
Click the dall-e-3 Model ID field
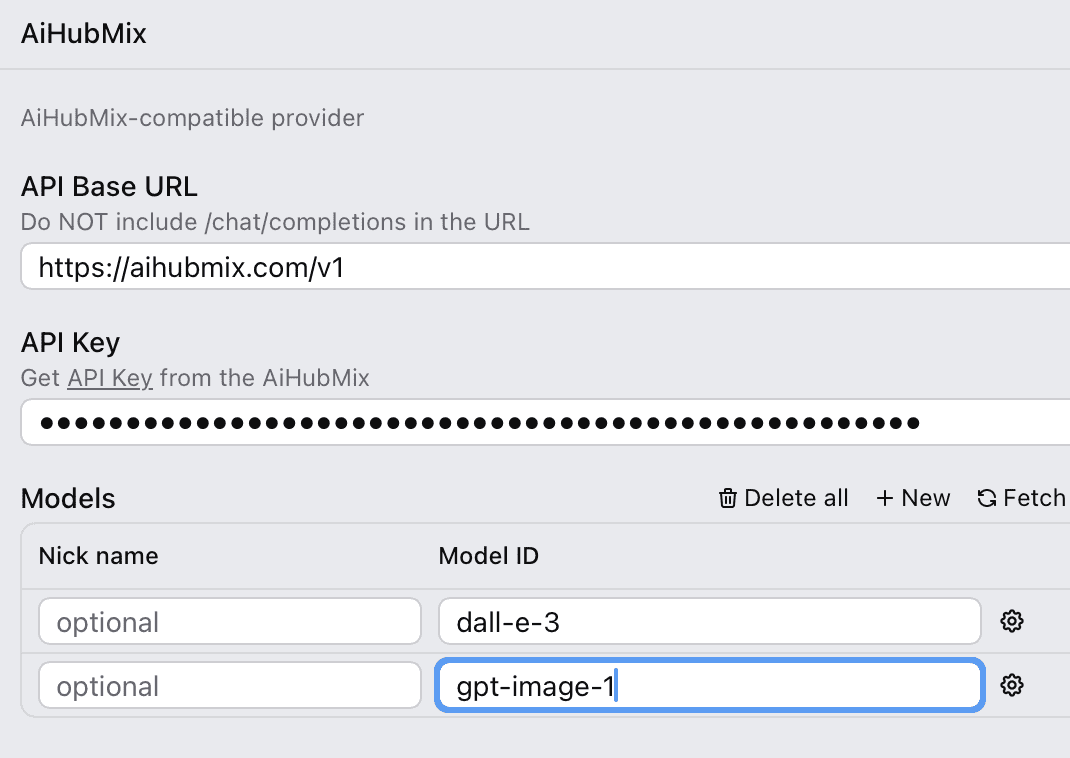709,622
